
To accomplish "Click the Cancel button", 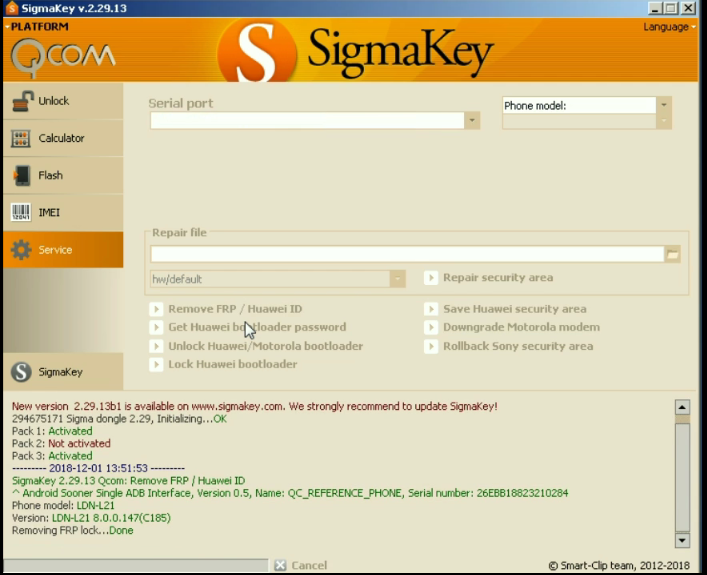I will (x=301, y=565).
